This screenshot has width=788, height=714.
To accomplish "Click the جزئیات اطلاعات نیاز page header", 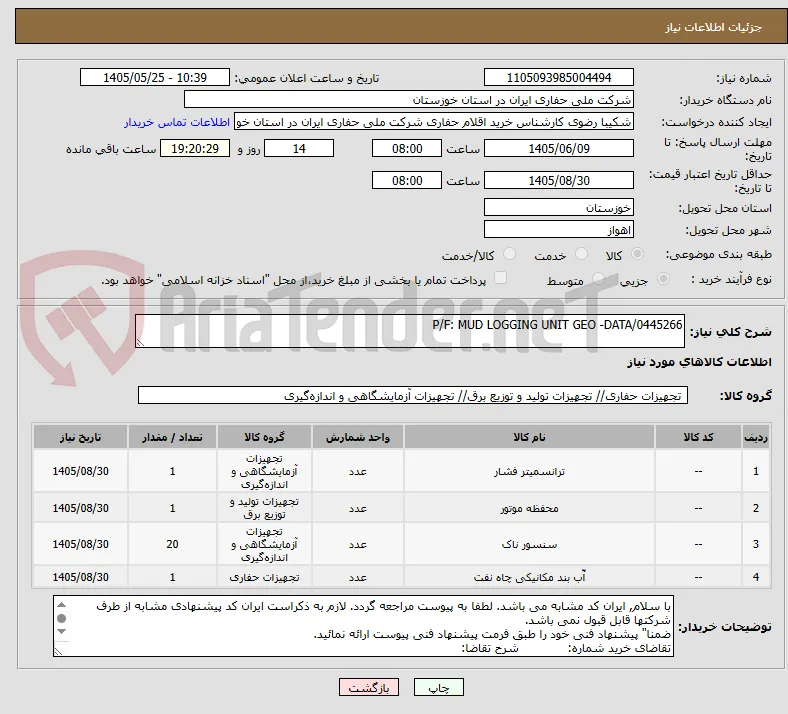I will pyautogui.click(x=713, y=27).
